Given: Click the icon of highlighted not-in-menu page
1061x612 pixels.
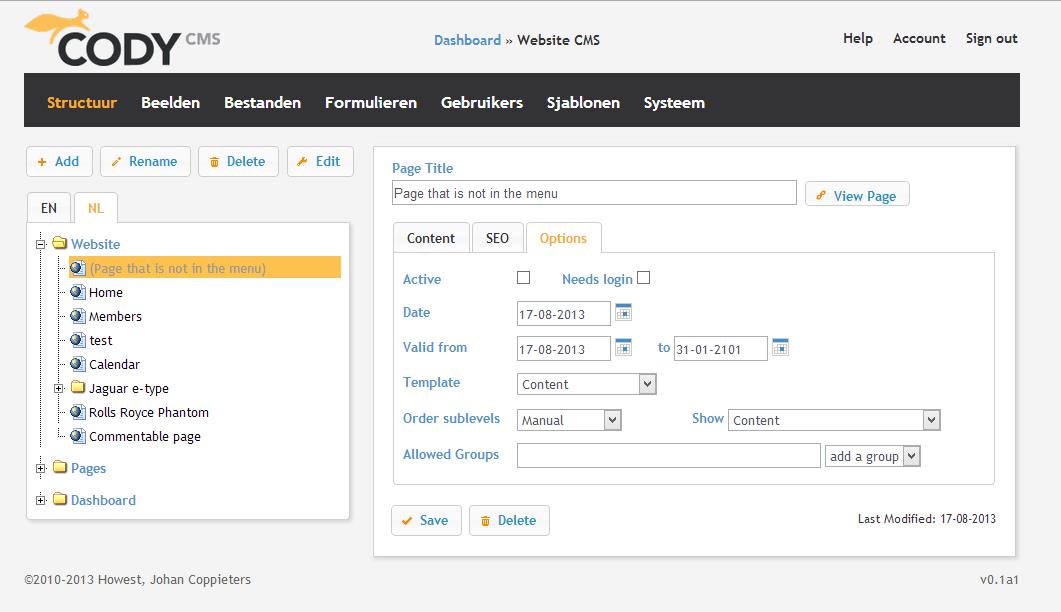Looking at the screenshot, I should click(78, 268).
